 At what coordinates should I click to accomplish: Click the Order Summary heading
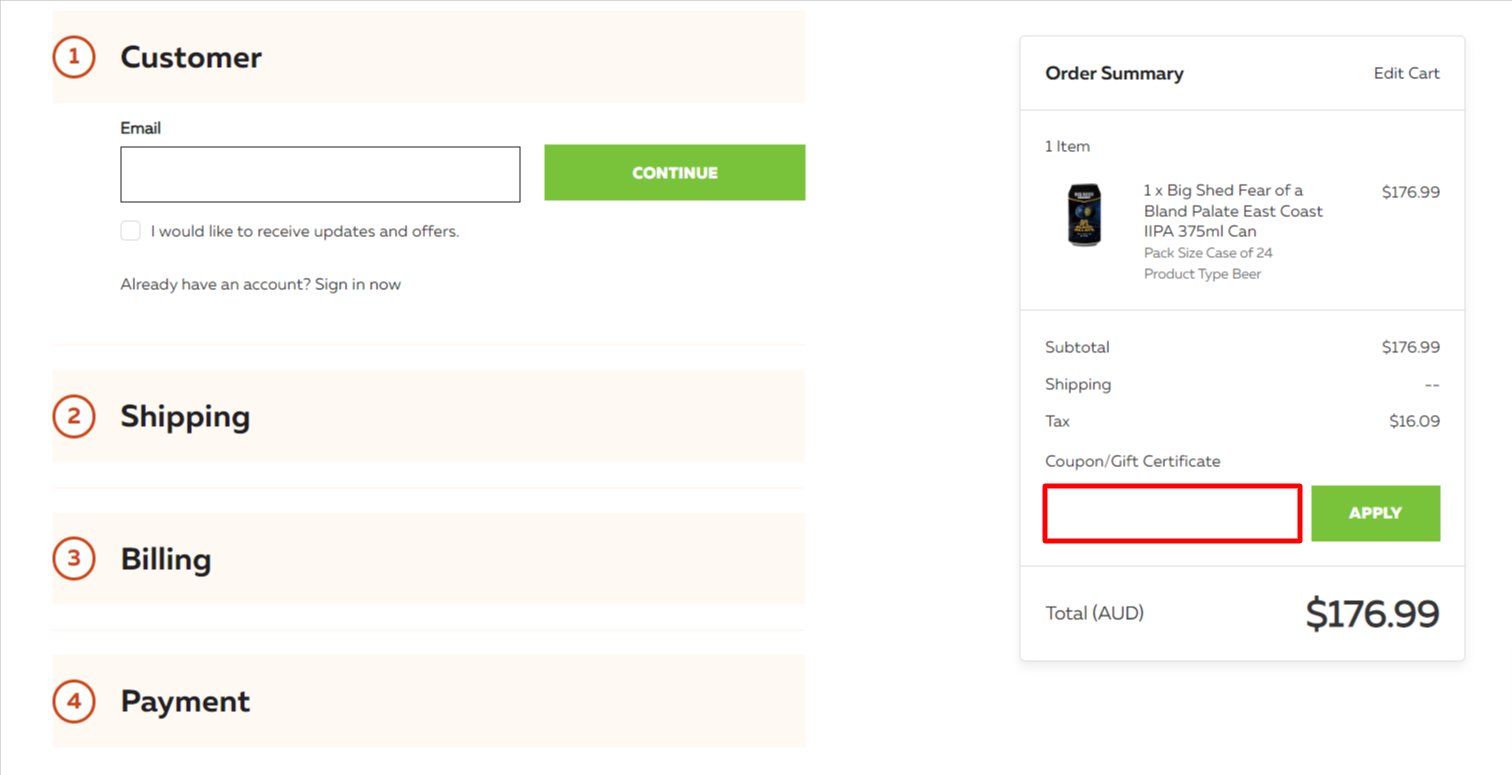point(1114,73)
